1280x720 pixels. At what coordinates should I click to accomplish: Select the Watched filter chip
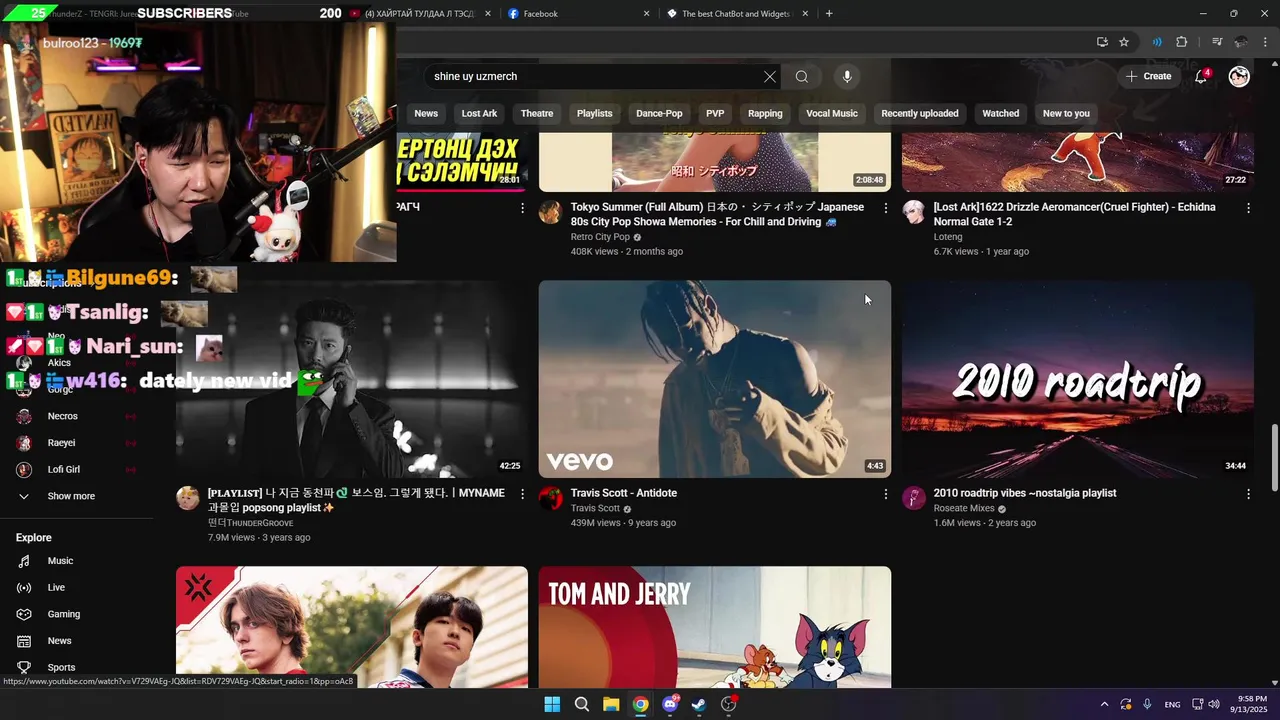(x=1000, y=113)
